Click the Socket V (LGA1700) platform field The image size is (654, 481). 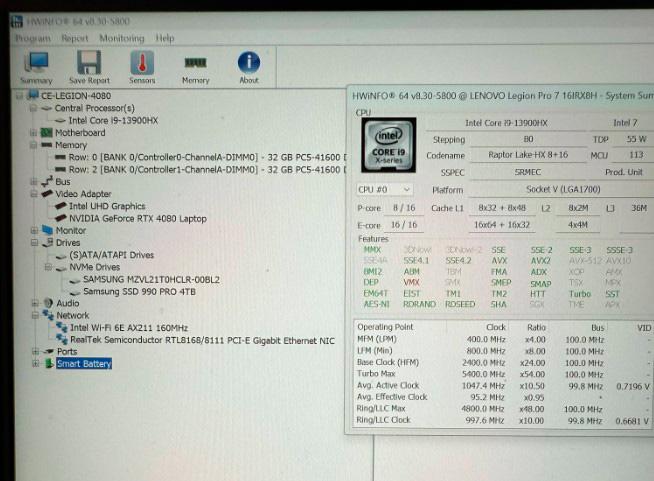(563, 189)
